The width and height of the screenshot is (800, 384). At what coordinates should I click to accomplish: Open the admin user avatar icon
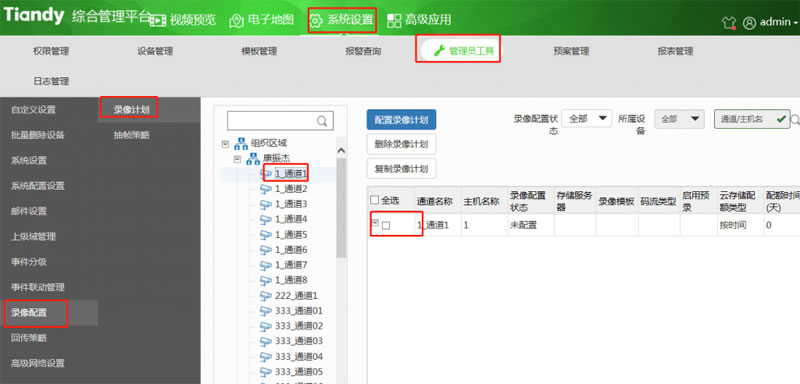click(x=749, y=22)
